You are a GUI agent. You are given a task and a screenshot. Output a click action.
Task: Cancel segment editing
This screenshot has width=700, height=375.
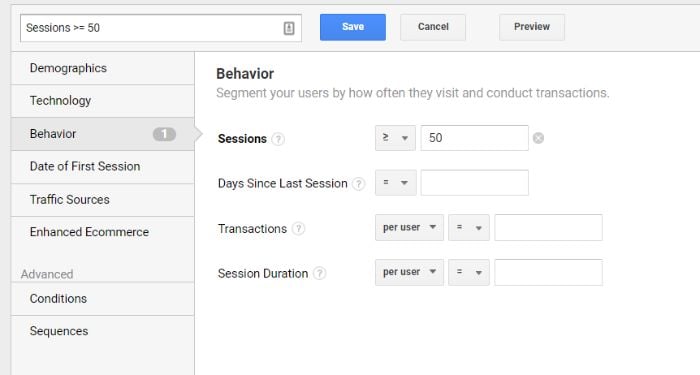433,27
